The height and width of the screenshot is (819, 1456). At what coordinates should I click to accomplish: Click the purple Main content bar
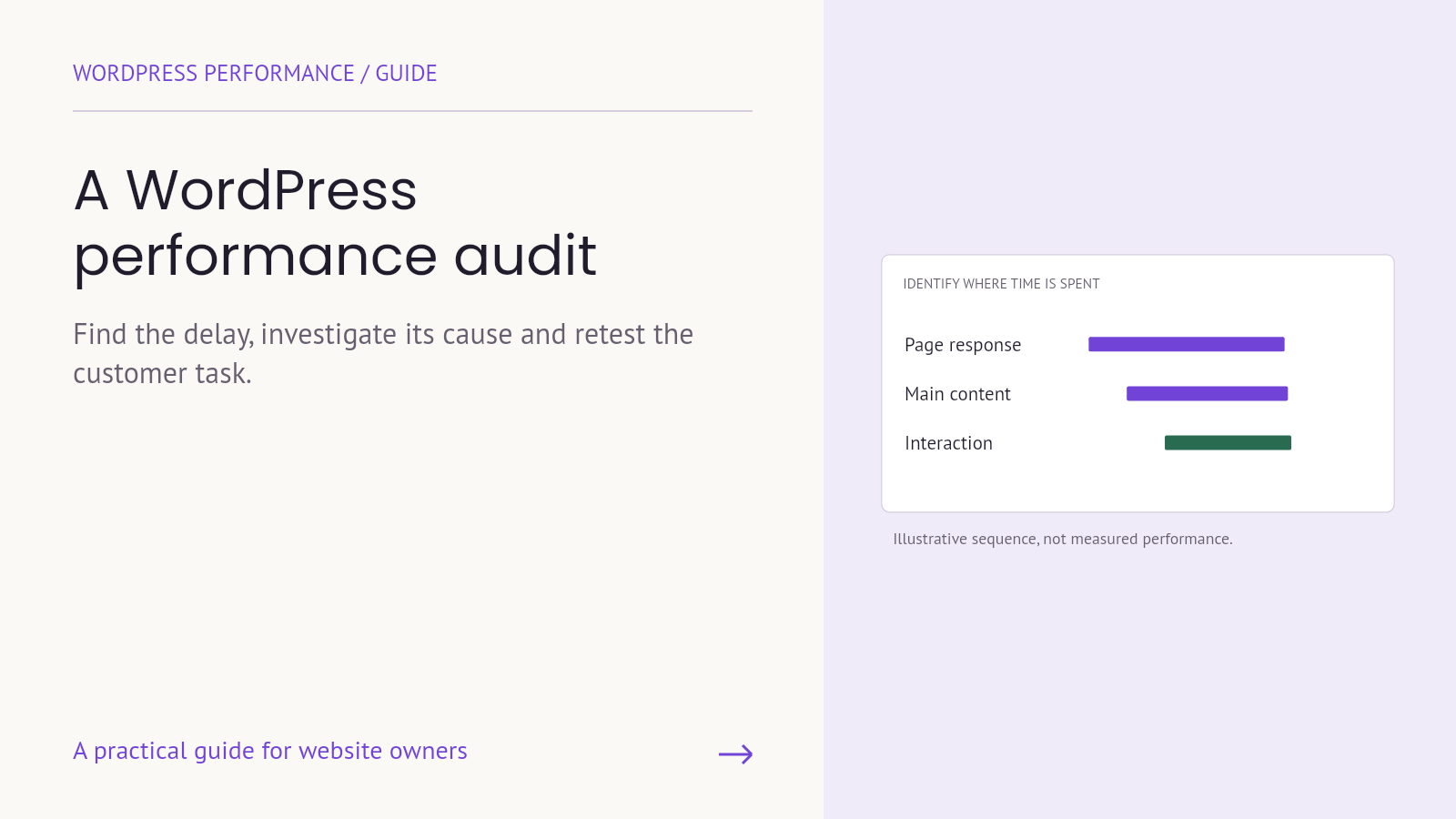(1207, 393)
